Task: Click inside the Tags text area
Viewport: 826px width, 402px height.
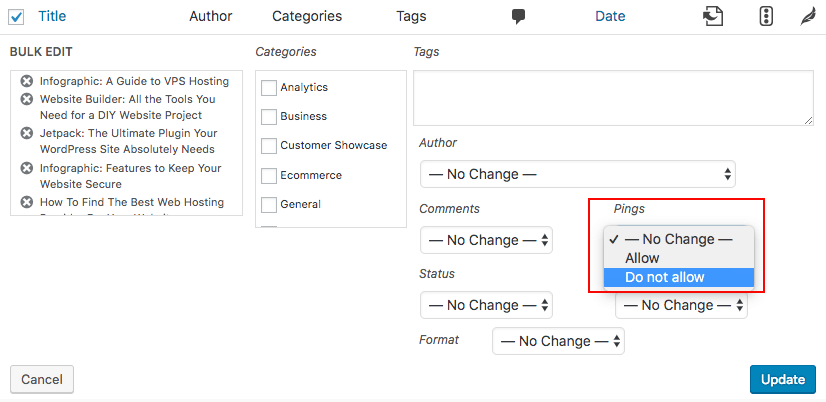Action: [x=614, y=98]
